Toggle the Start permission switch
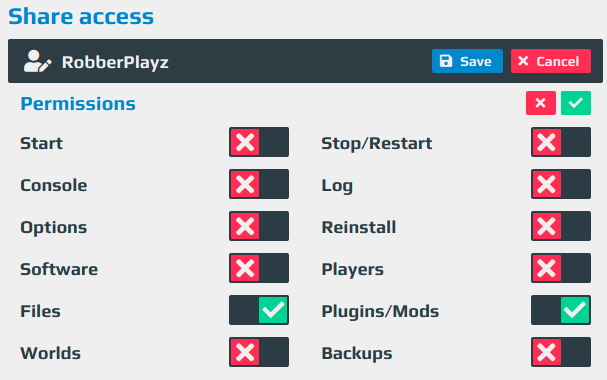Viewport: 607px width, 380px height. (259, 142)
